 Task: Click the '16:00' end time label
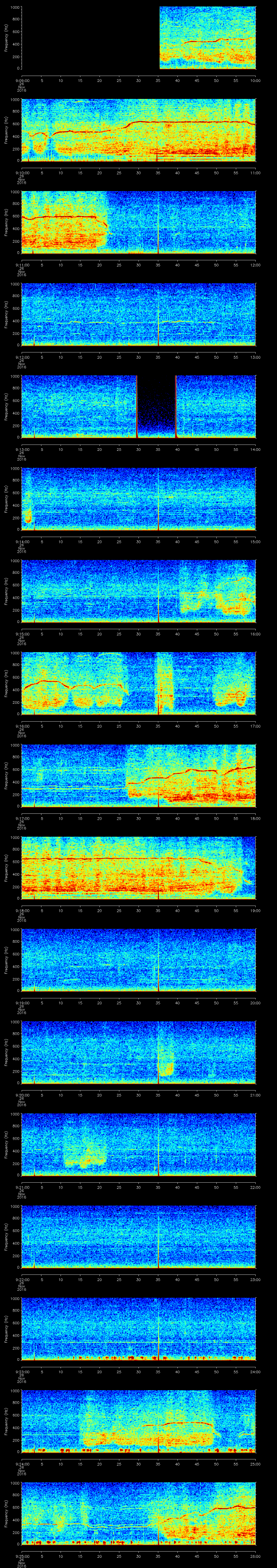point(255,634)
